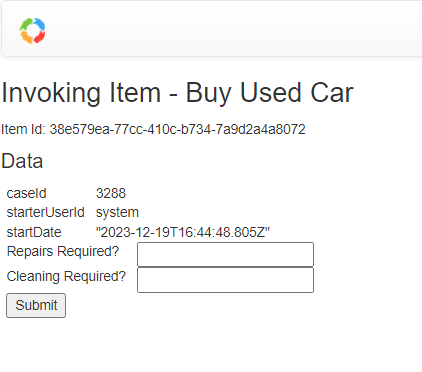
Task: Submit the Buy Used Car form
Action: pos(36,305)
